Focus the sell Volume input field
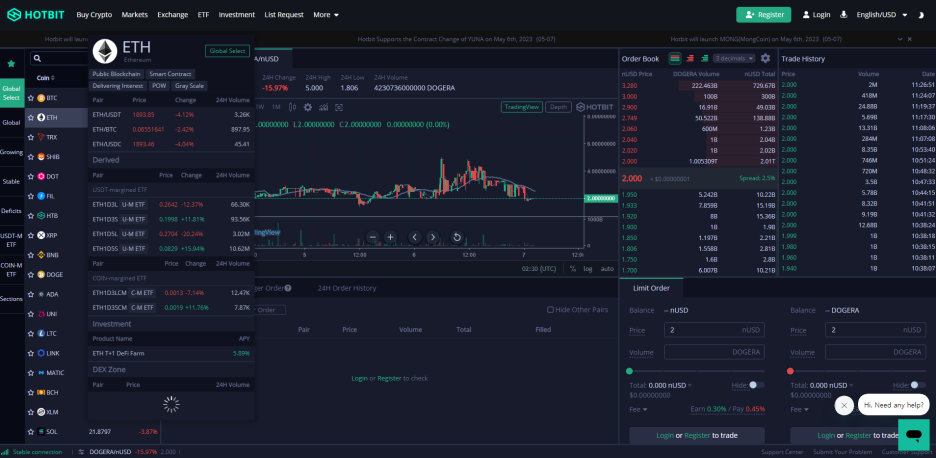Screen dimensions: 936x458 point(875,352)
